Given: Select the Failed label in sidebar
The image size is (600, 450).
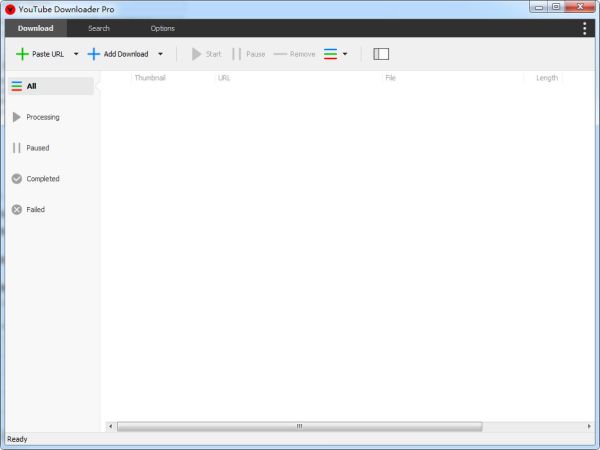Looking at the screenshot, I should click(36, 209).
